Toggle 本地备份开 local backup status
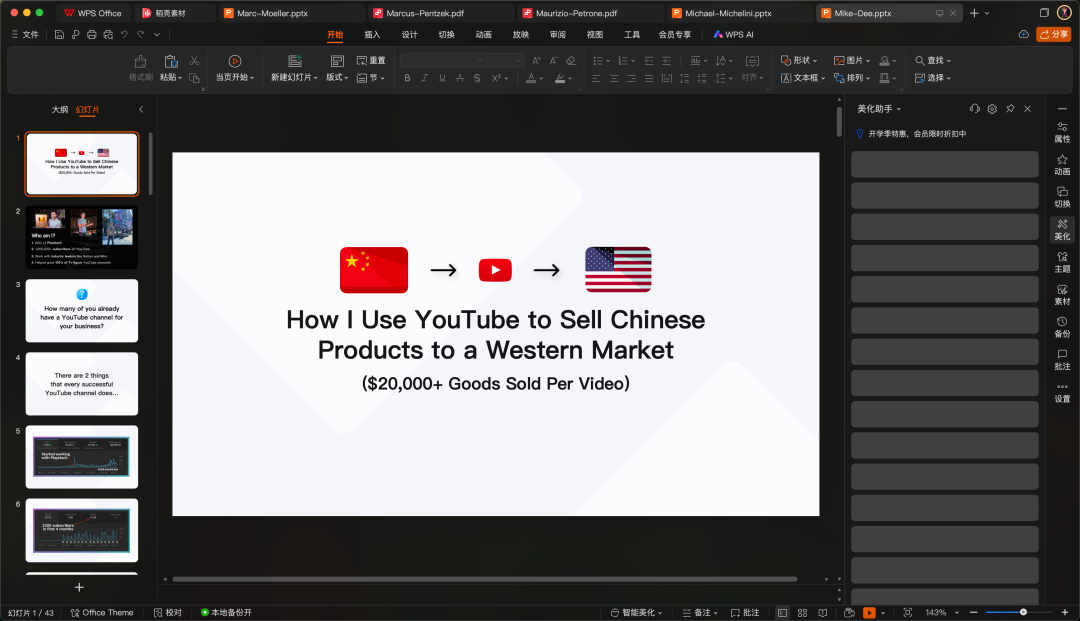Image resolution: width=1080 pixels, height=621 pixels. click(226, 613)
